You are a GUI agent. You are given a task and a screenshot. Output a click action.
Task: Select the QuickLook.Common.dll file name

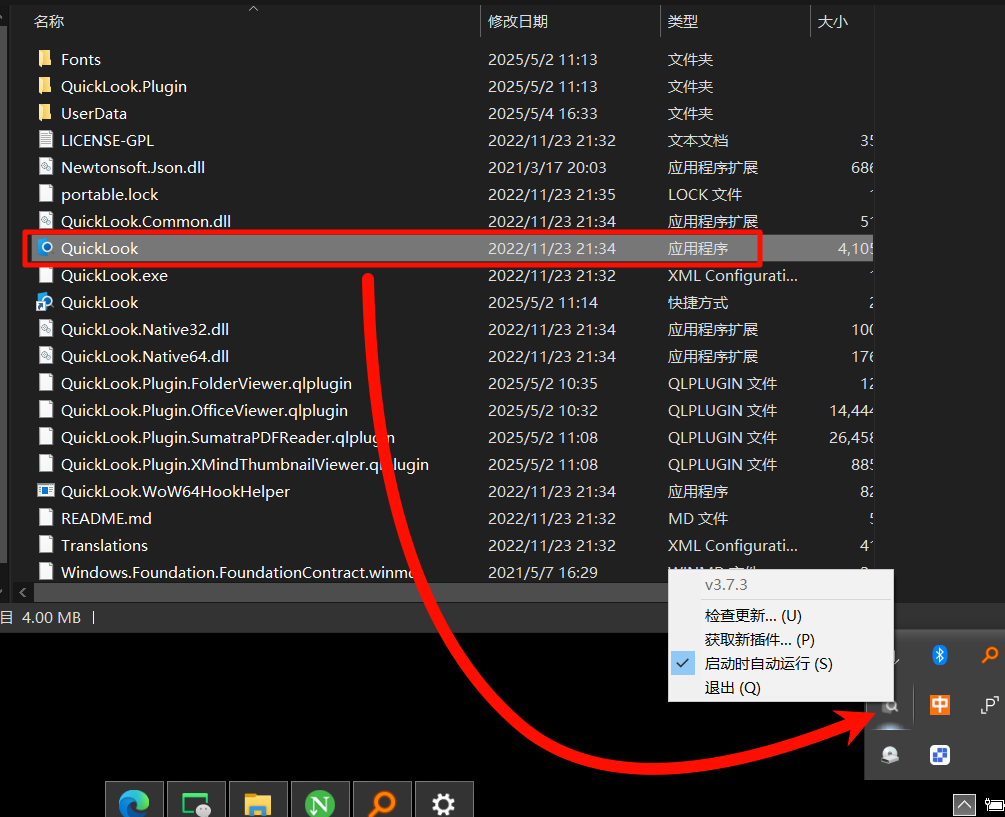tap(146, 221)
